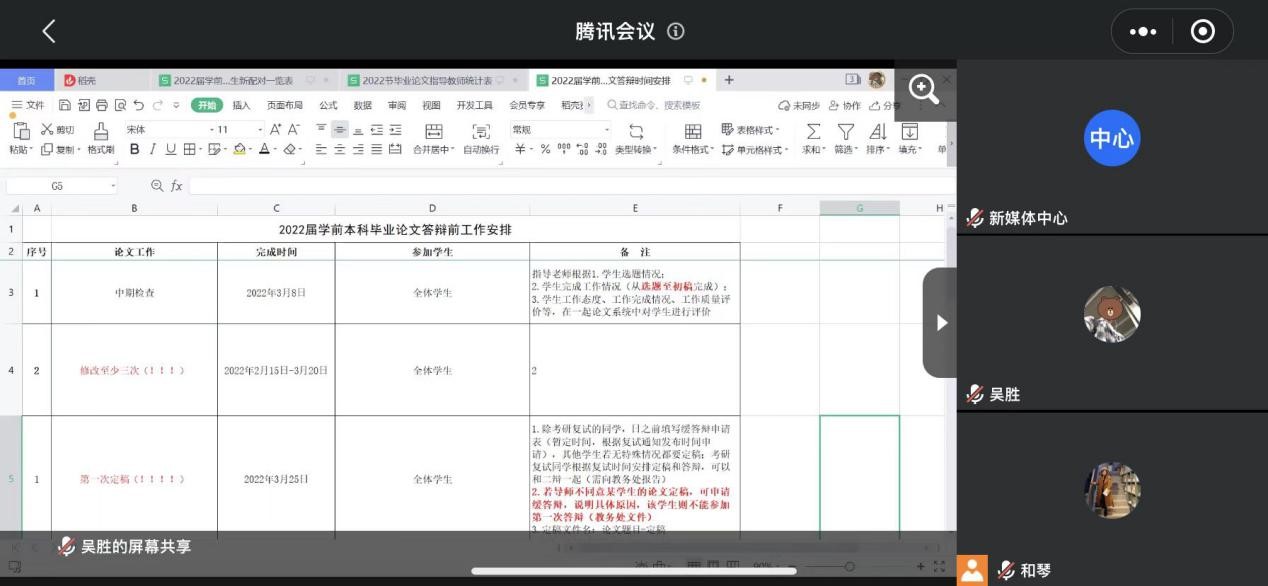The image size is (1268, 586).
Task: Click the magnifier zoom icon
Action: click(x=923, y=90)
